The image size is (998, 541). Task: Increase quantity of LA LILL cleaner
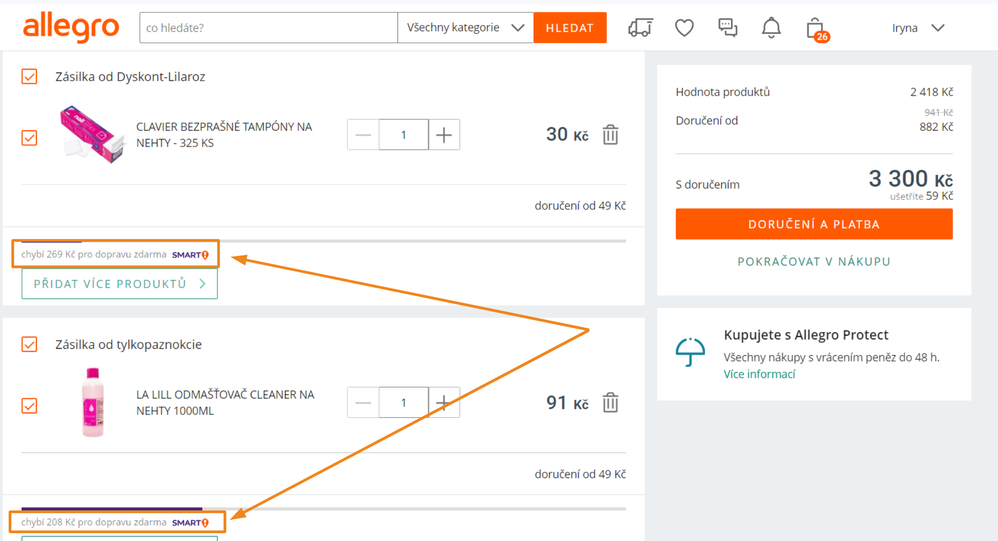pyautogui.click(x=444, y=402)
